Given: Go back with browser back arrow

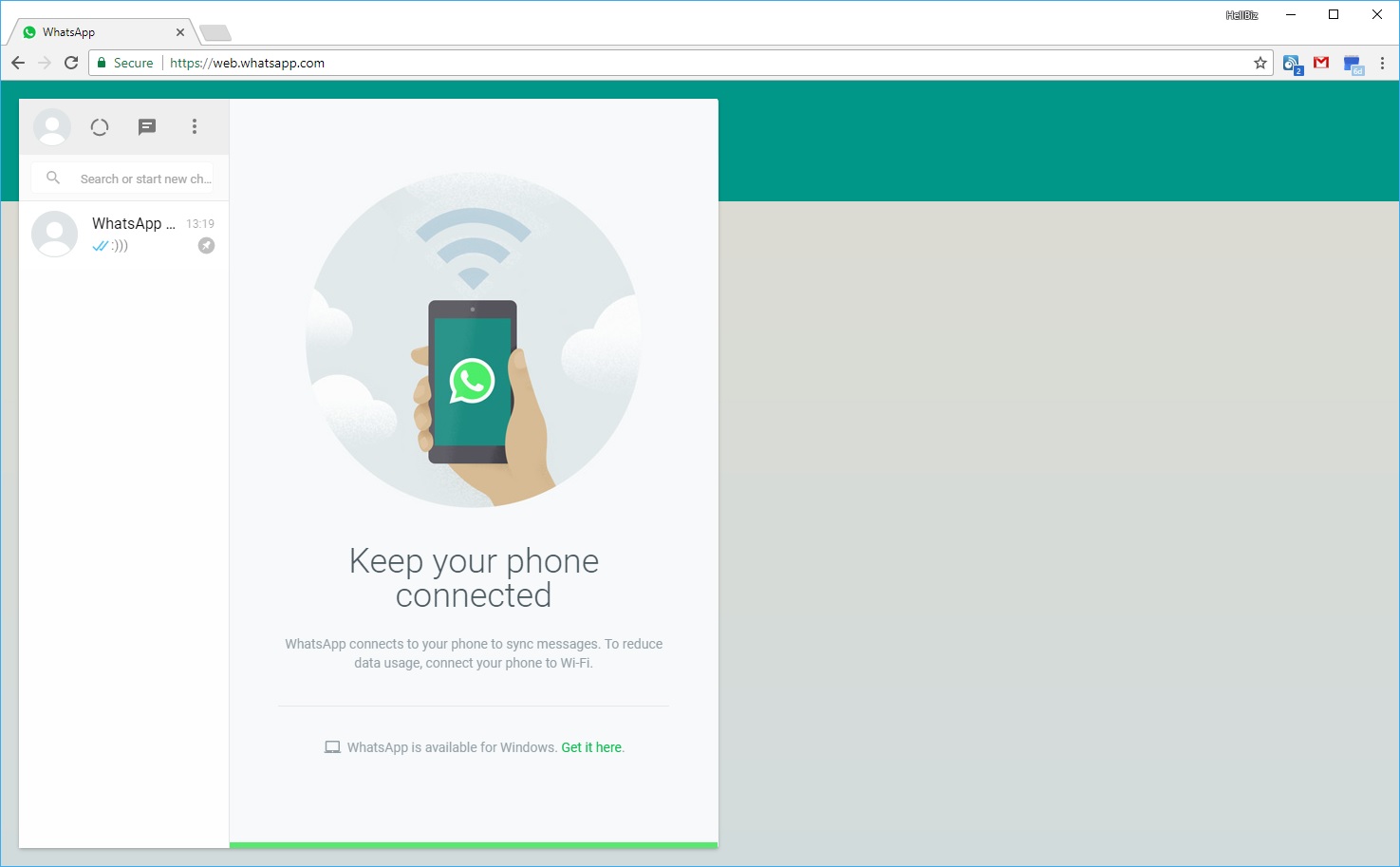Looking at the screenshot, I should coord(18,63).
